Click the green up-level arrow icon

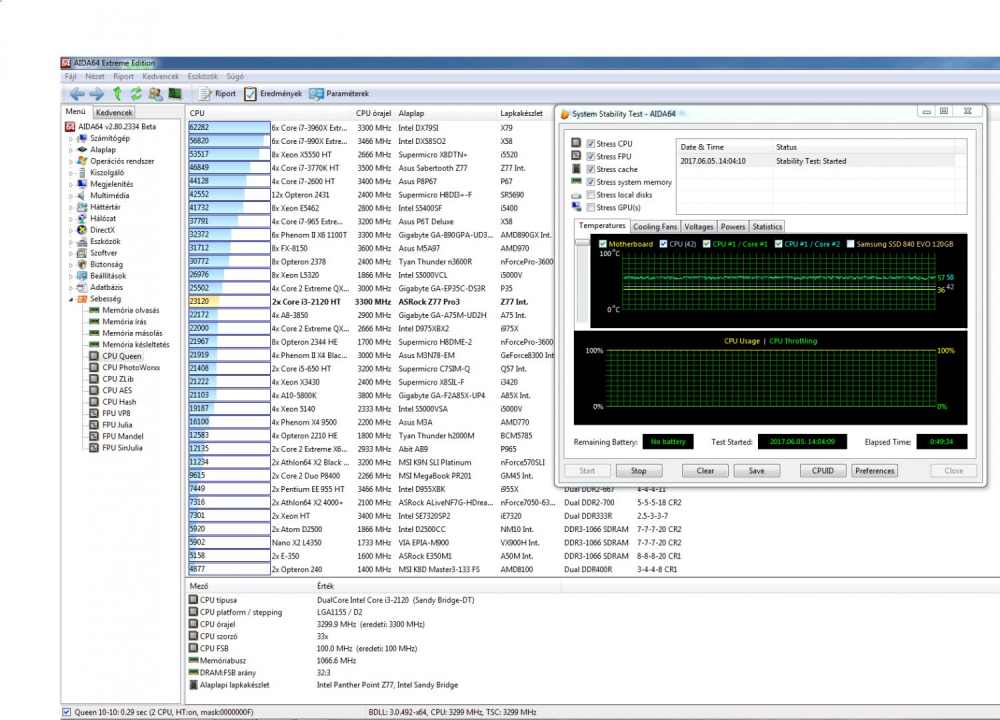tap(117, 94)
